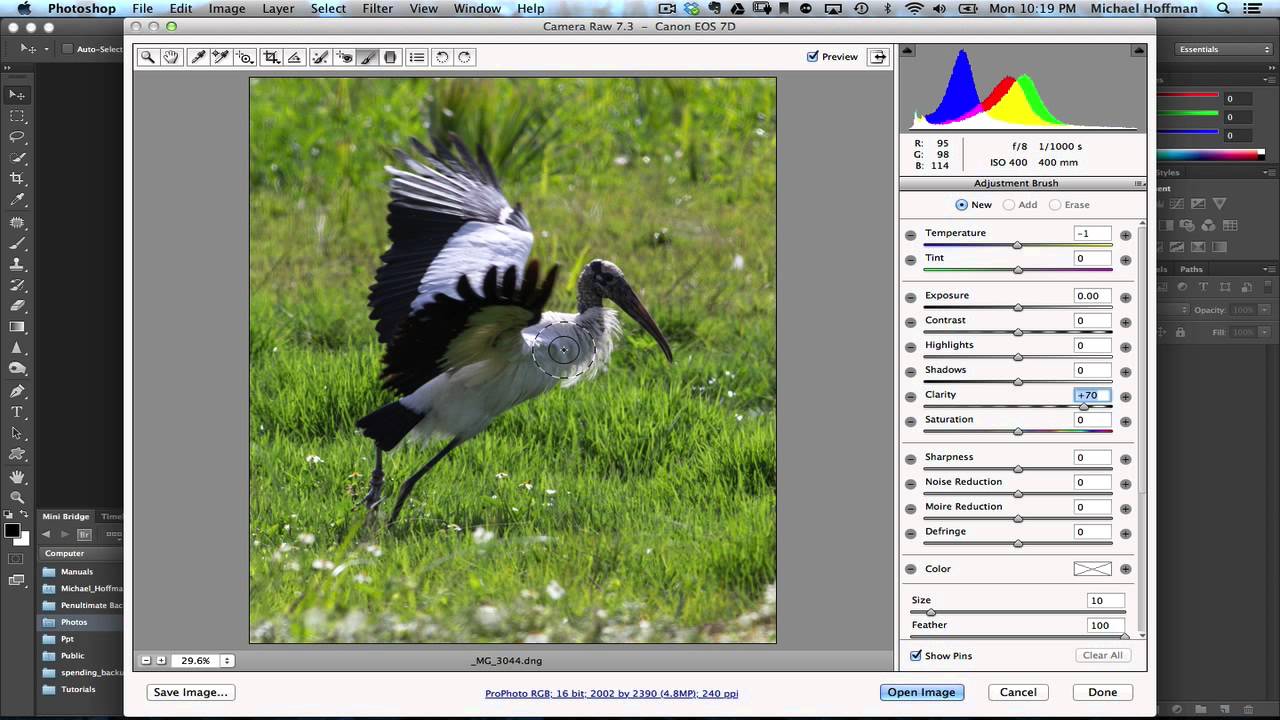1280x720 pixels.
Task: Pick the White Balance eyedropper tool
Action: click(x=198, y=57)
